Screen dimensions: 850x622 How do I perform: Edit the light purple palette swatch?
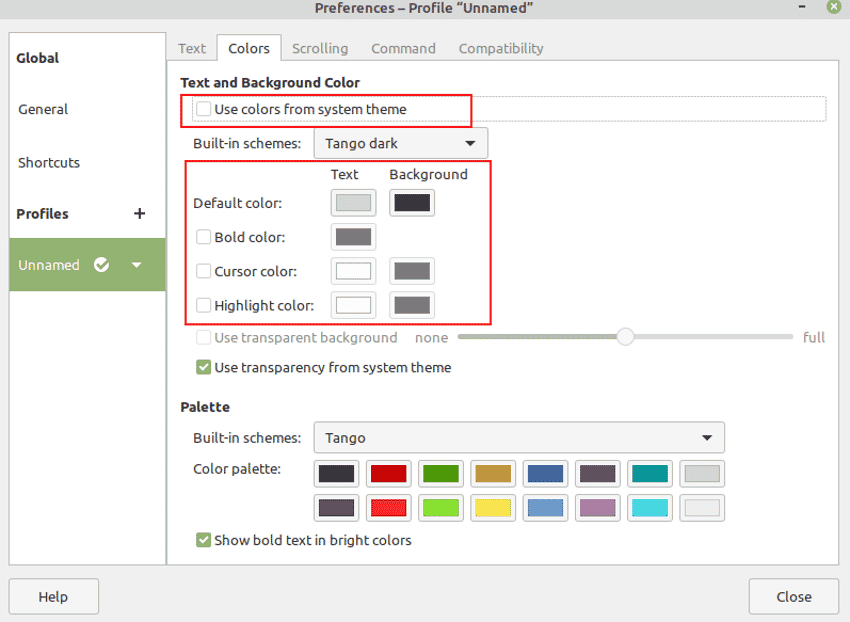pyautogui.click(x=597, y=508)
